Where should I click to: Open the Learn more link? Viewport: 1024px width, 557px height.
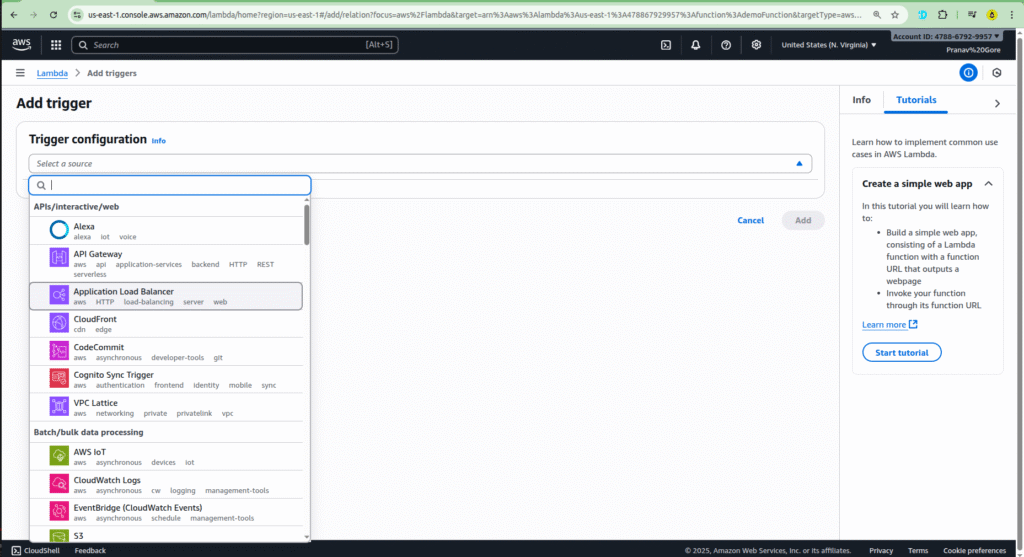pyautogui.click(x=889, y=325)
